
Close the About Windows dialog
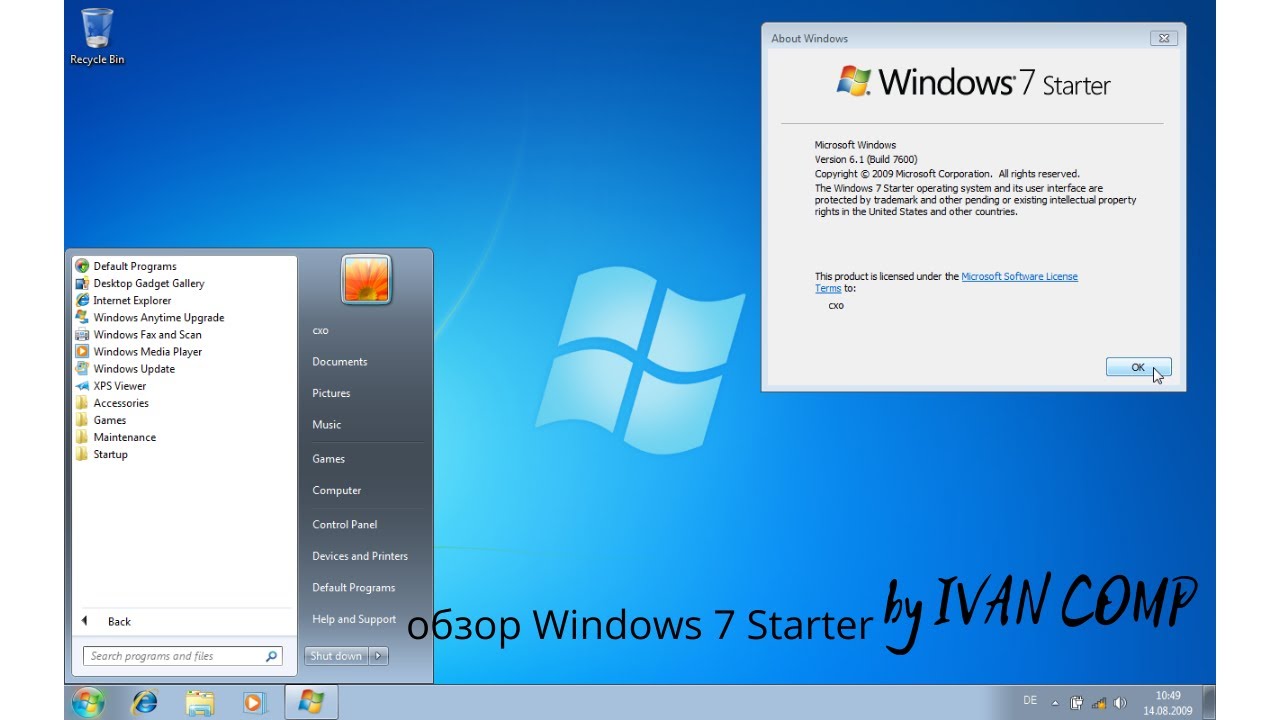pyautogui.click(x=1162, y=38)
